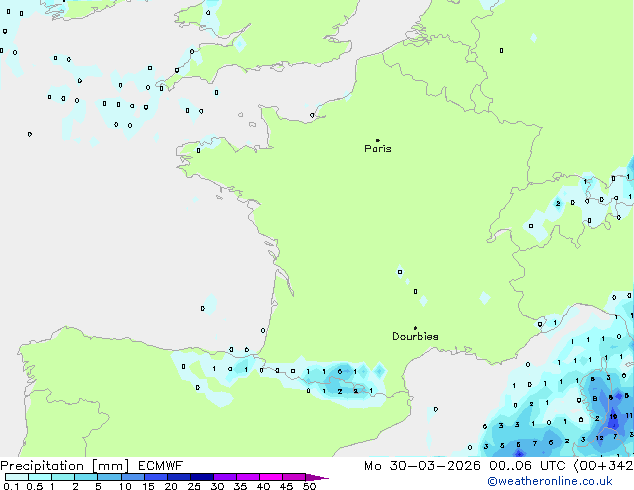Pick the 5 mm legend color swatch
The image size is (634, 490).
click(109, 477)
